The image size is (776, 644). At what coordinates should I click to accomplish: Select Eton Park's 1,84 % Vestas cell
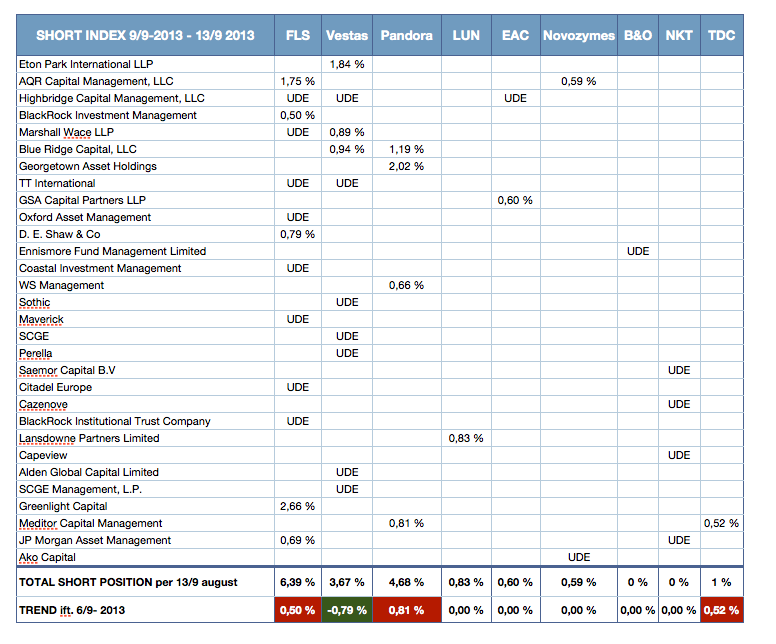(347, 64)
